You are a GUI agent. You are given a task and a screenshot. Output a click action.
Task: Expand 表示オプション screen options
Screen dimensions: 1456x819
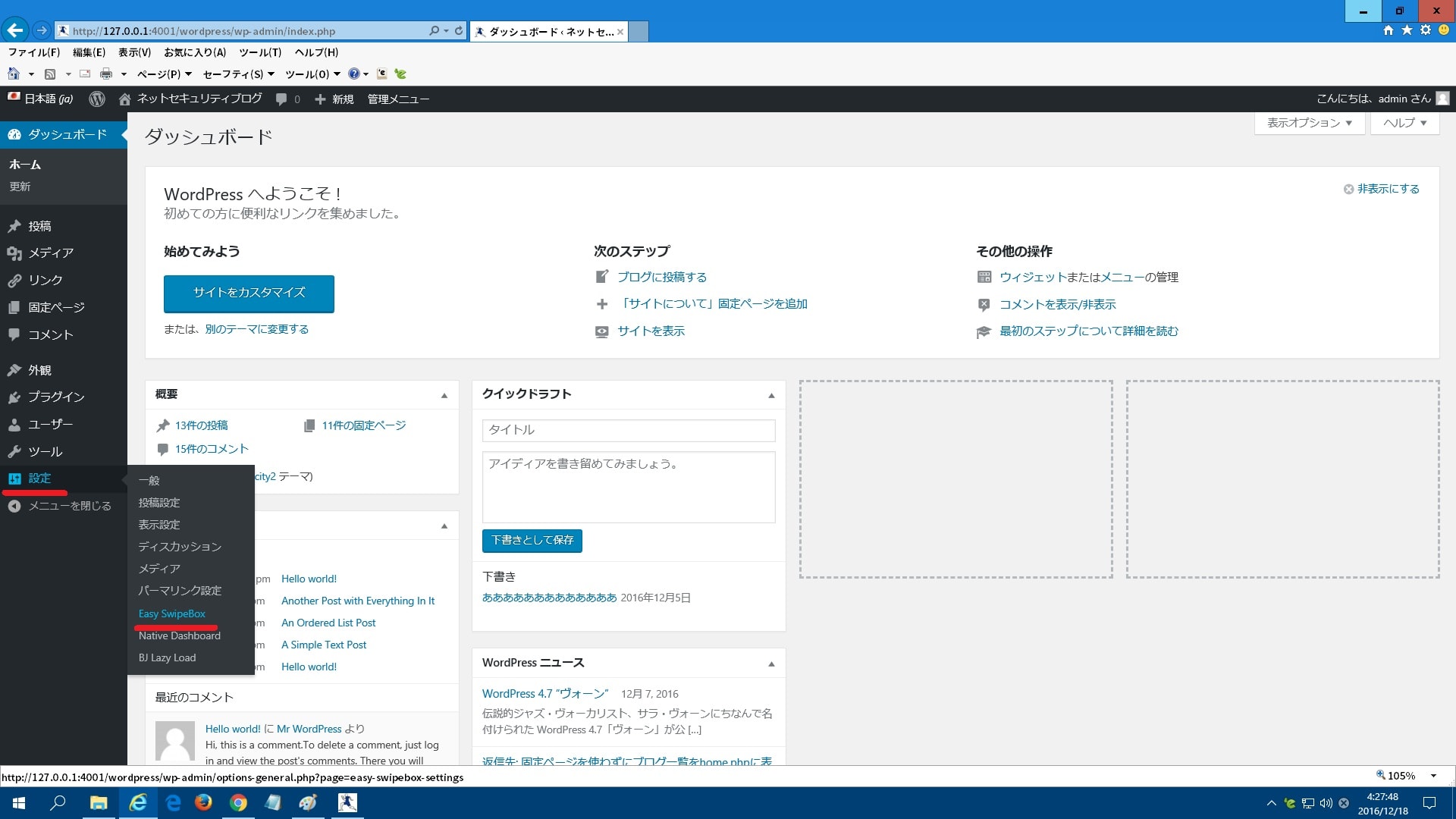1310,123
